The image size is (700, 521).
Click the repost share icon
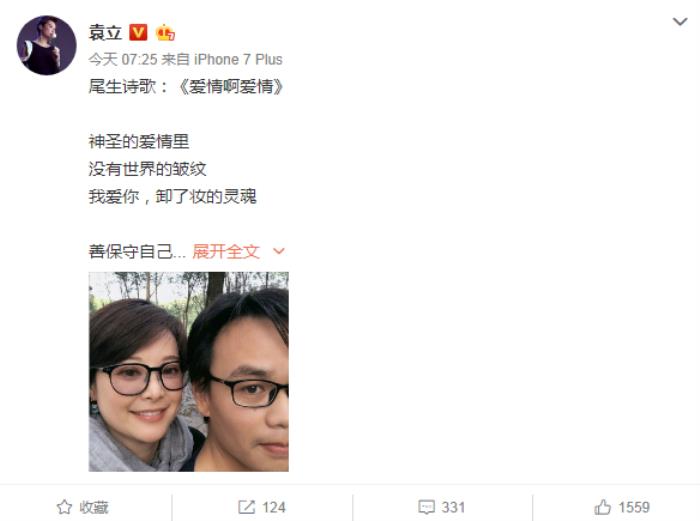(246, 507)
